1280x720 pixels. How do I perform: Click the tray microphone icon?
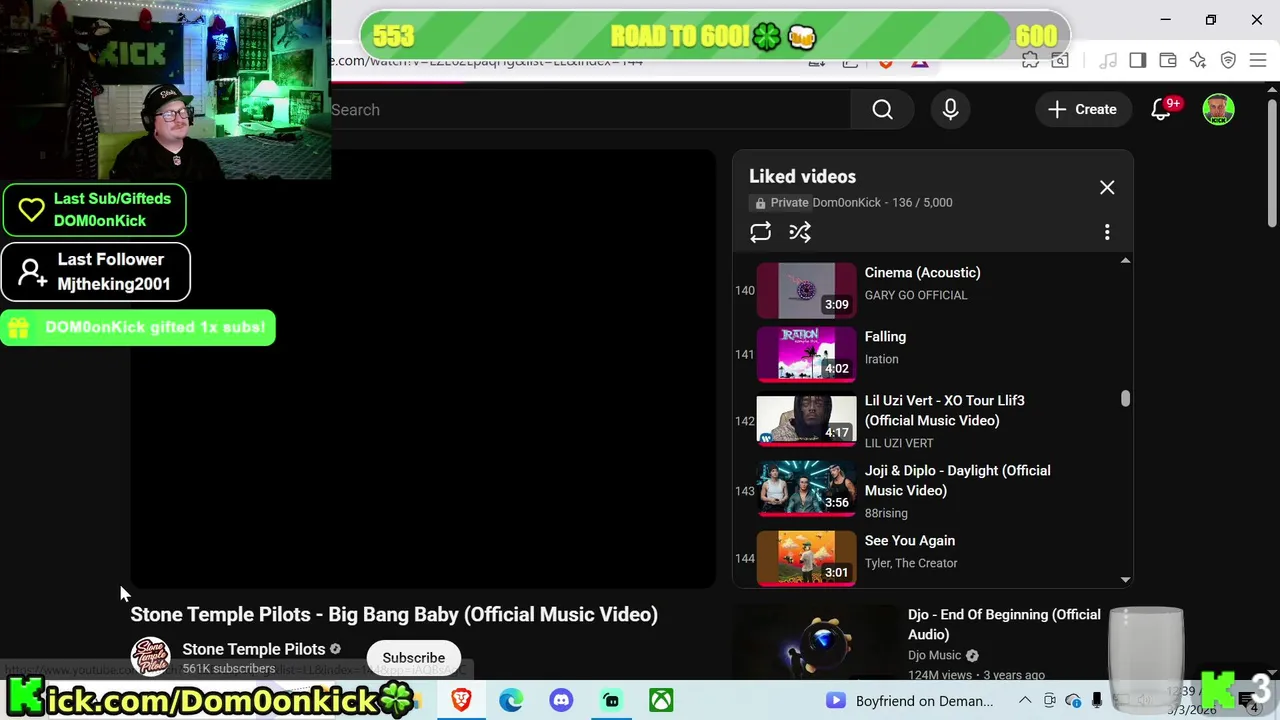1097,701
